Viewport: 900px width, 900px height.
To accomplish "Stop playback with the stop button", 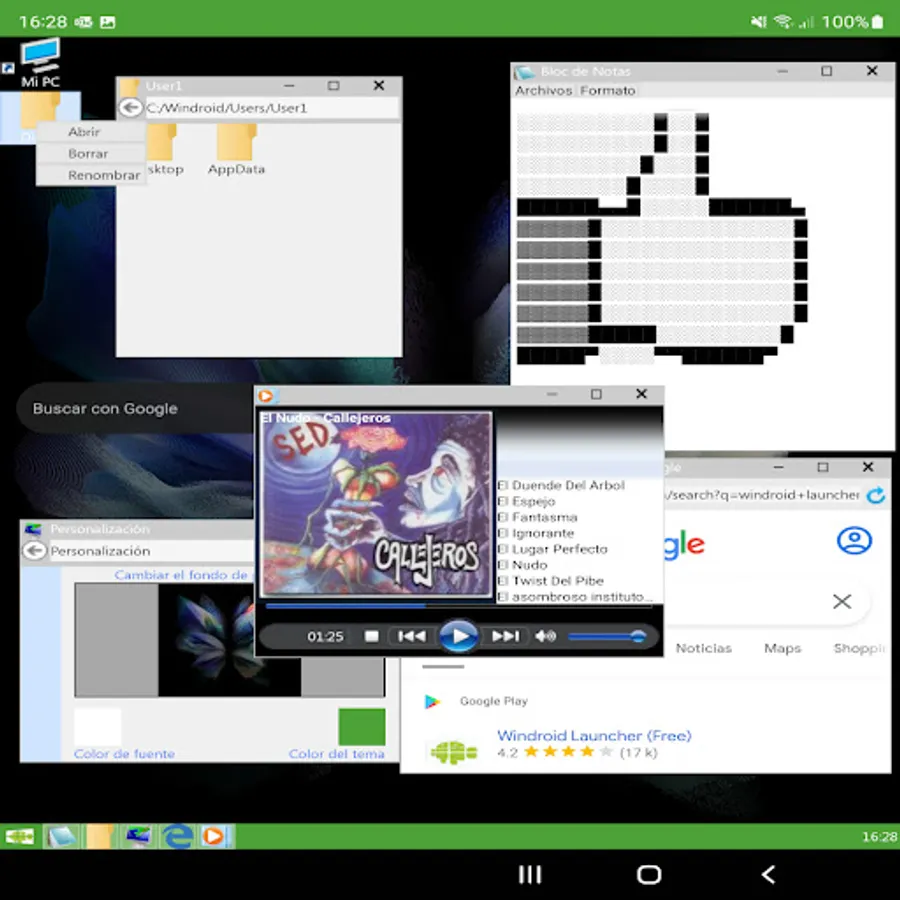I will click(371, 636).
